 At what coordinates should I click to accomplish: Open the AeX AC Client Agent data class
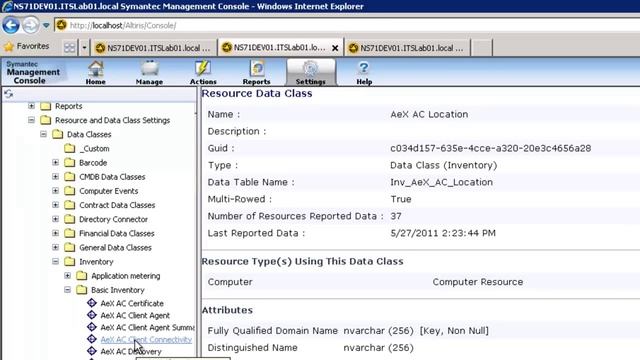(135, 316)
